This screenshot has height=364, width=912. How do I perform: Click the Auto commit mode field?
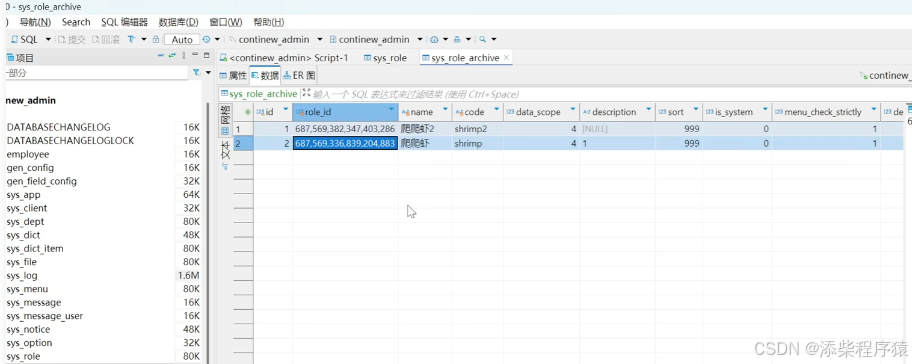pos(182,40)
